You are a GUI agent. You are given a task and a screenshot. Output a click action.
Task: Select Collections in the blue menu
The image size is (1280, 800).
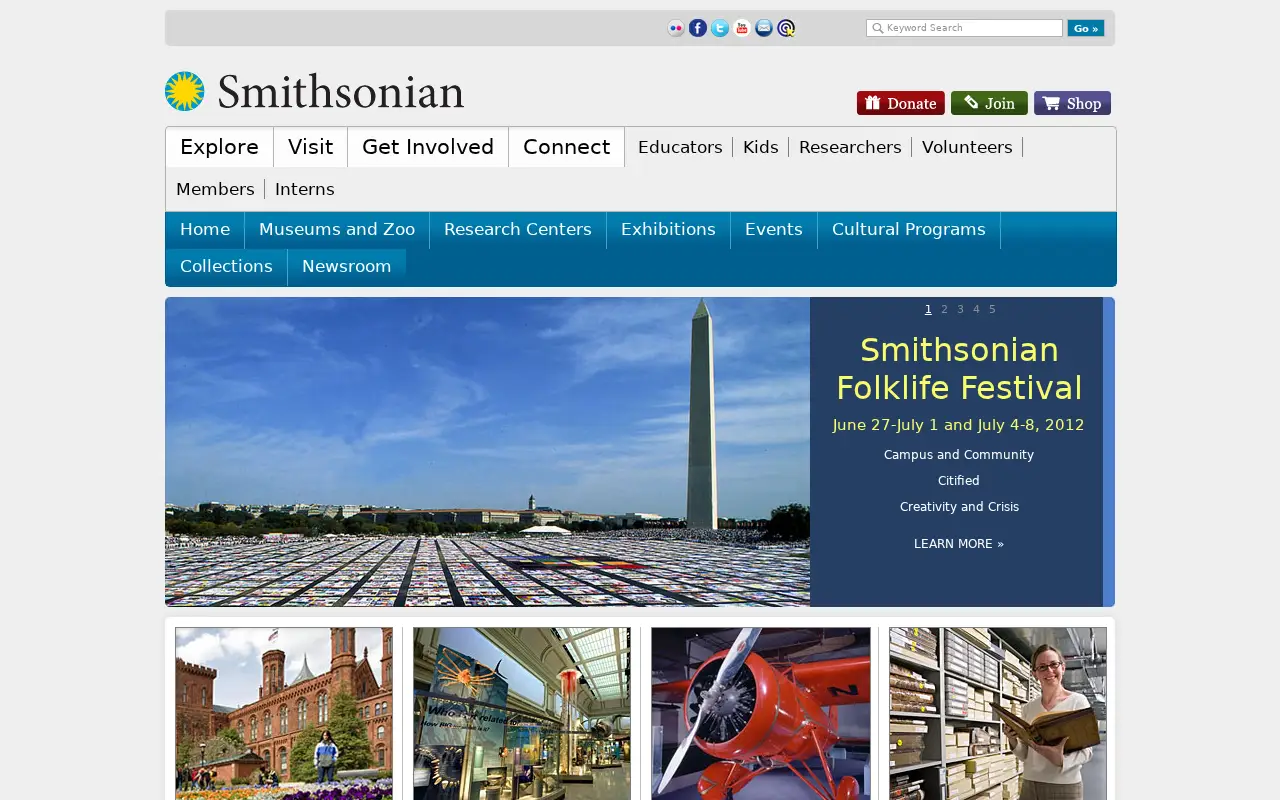(226, 267)
